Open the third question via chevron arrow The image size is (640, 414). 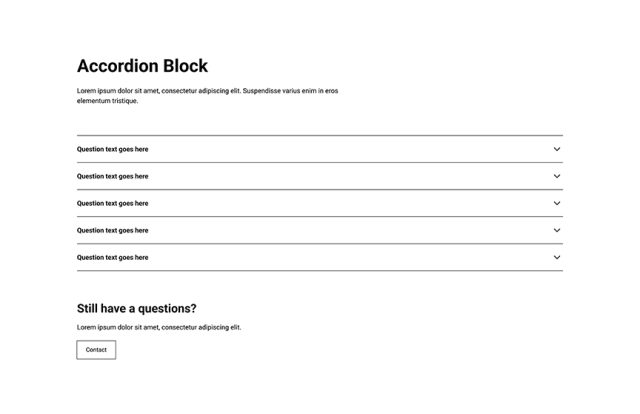557,203
